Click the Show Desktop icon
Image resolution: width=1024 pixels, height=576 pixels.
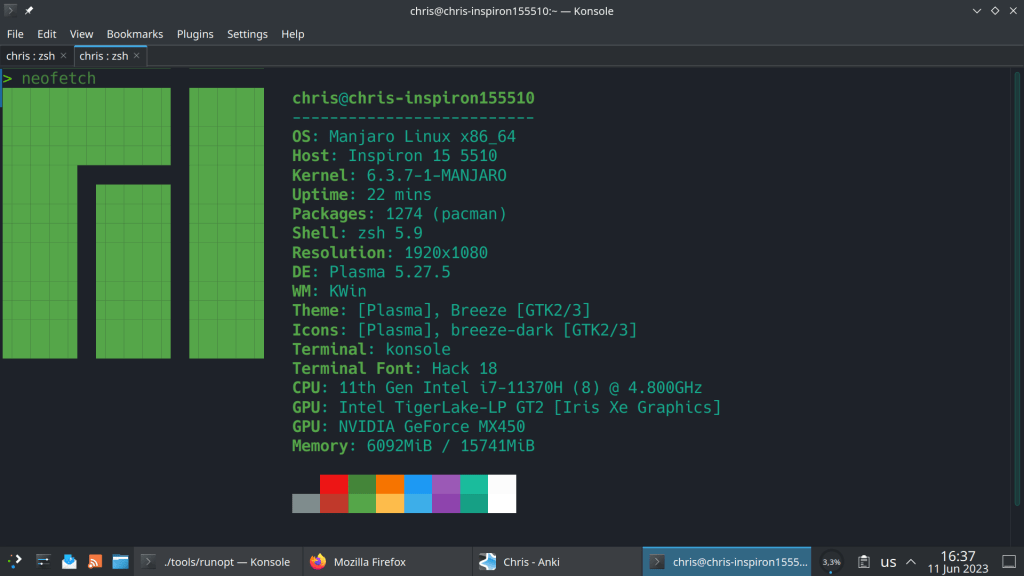tap(1008, 562)
